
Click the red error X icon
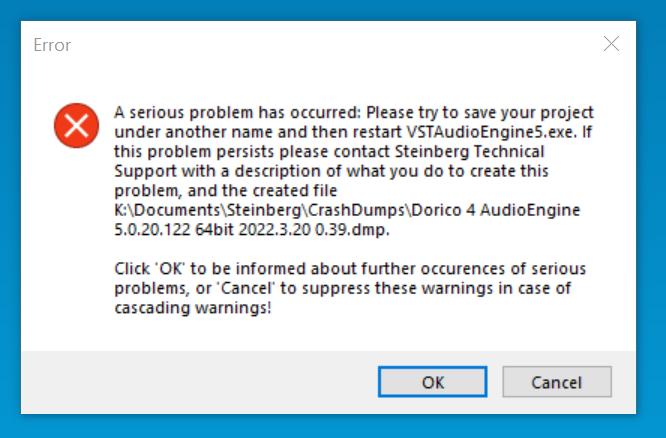pyautogui.click(x=76, y=125)
